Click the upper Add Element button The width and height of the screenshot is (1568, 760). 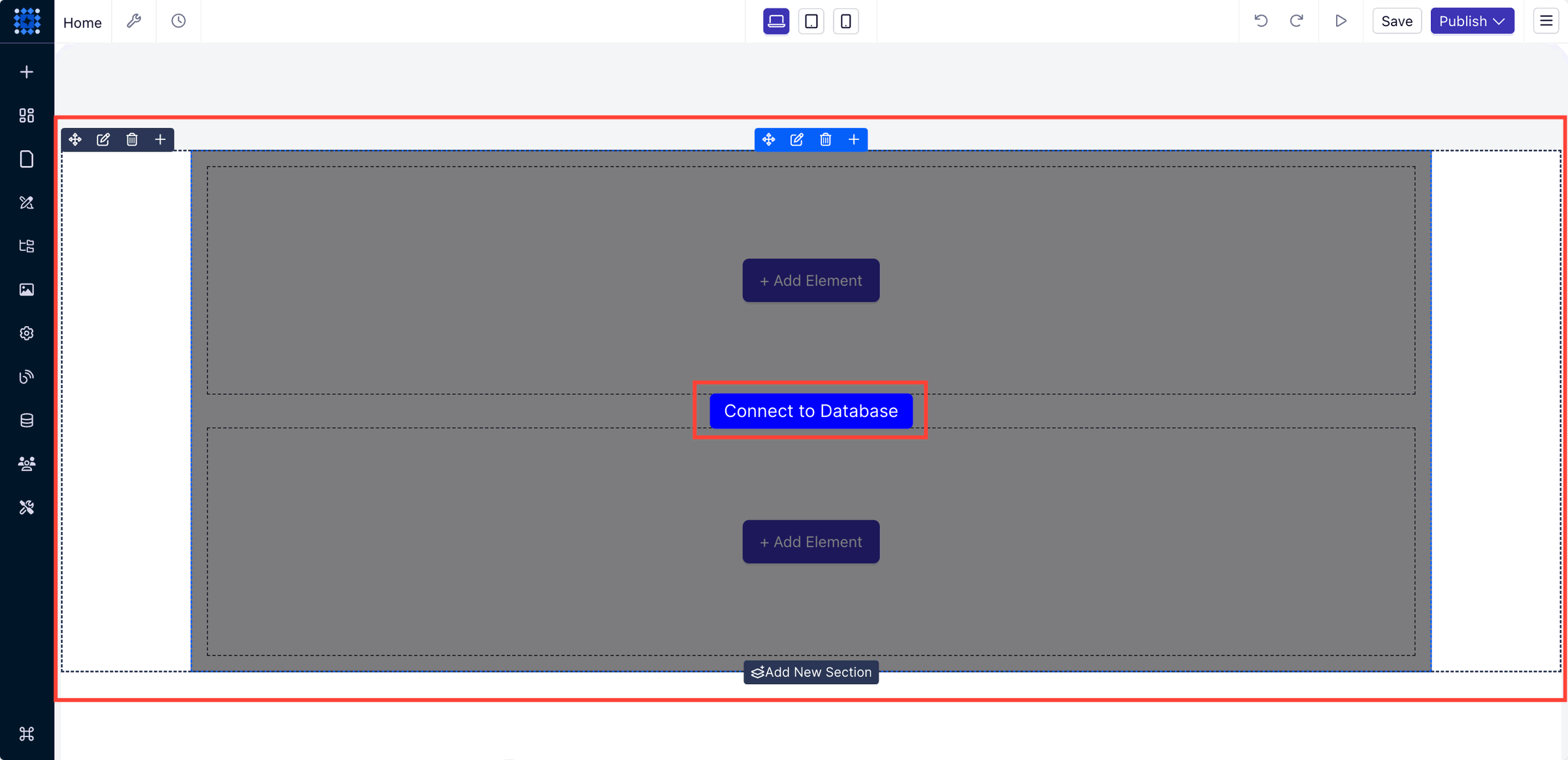[x=810, y=280]
